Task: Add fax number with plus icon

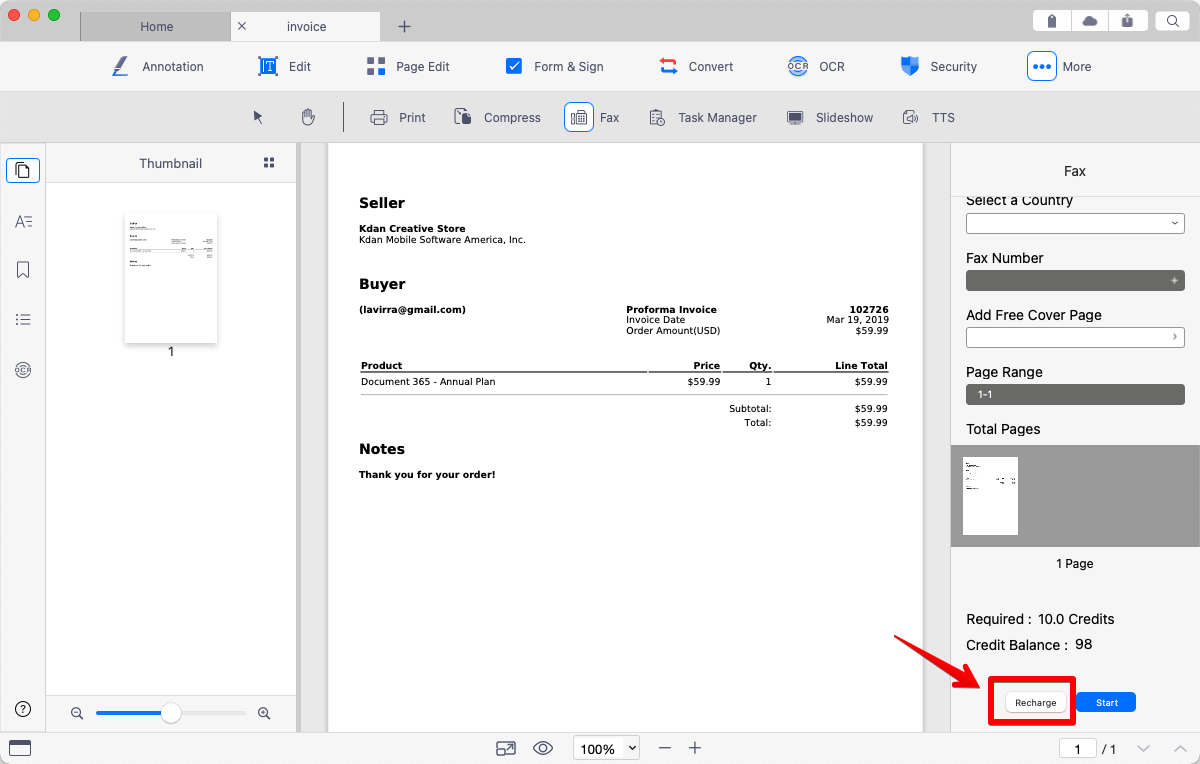Action: click(x=1174, y=281)
